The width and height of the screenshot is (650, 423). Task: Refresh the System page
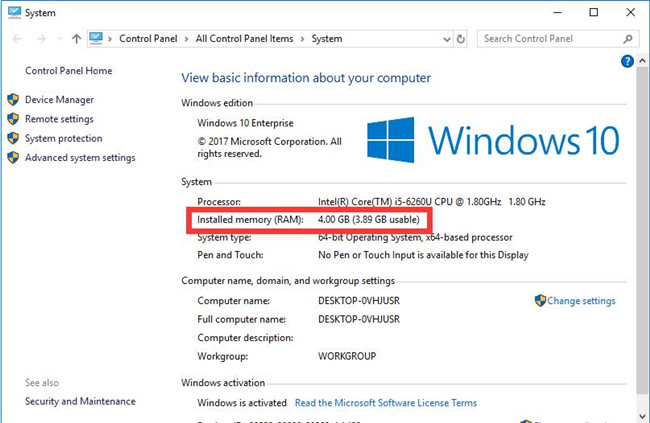461,39
